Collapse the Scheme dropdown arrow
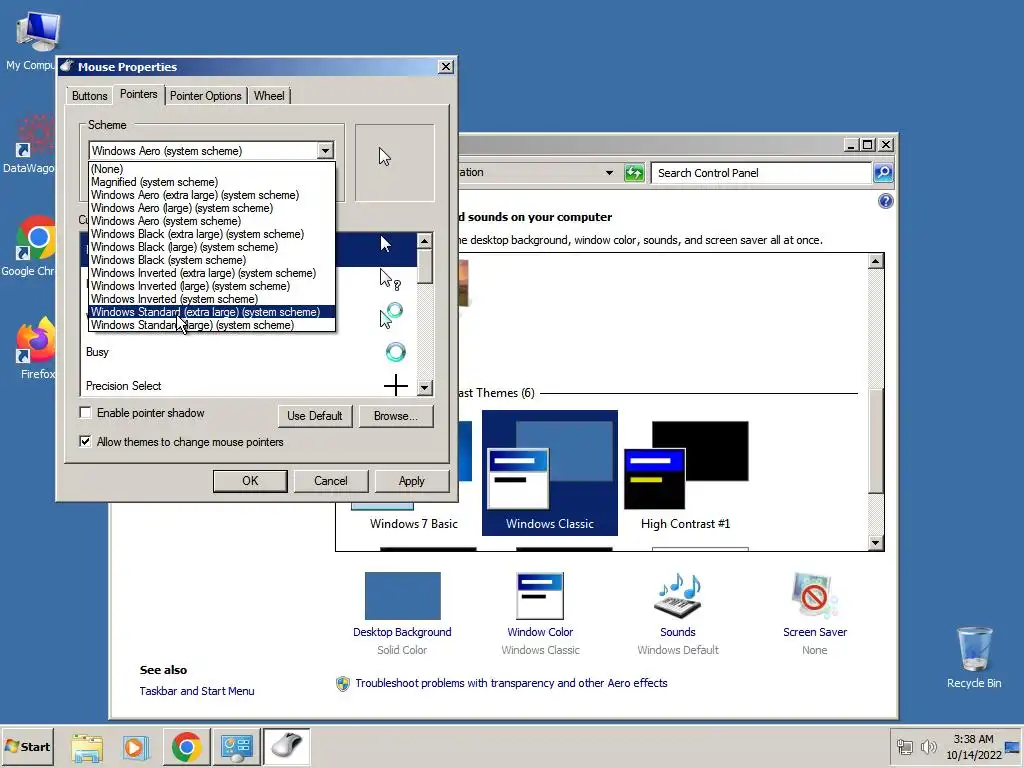The width and height of the screenshot is (1024, 768). [325, 151]
